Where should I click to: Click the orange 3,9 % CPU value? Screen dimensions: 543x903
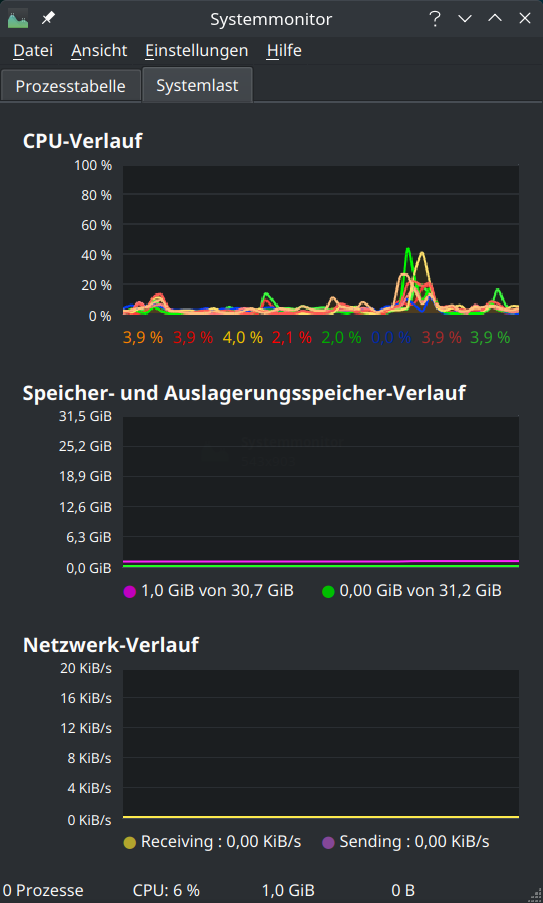(x=143, y=337)
